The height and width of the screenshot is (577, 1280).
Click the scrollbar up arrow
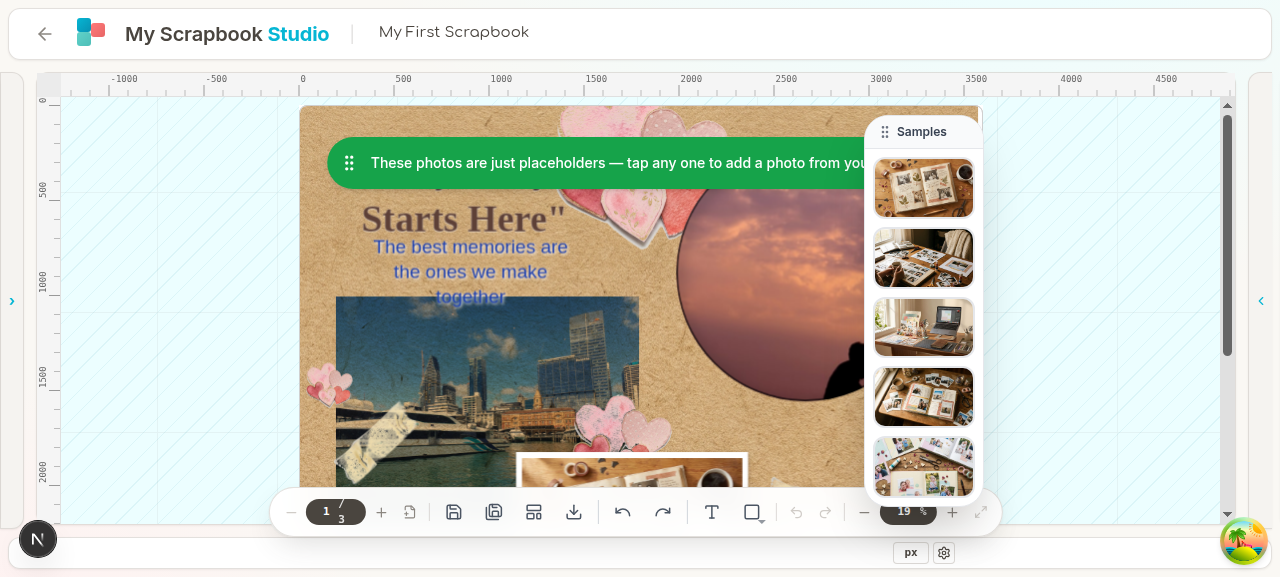(x=1227, y=106)
